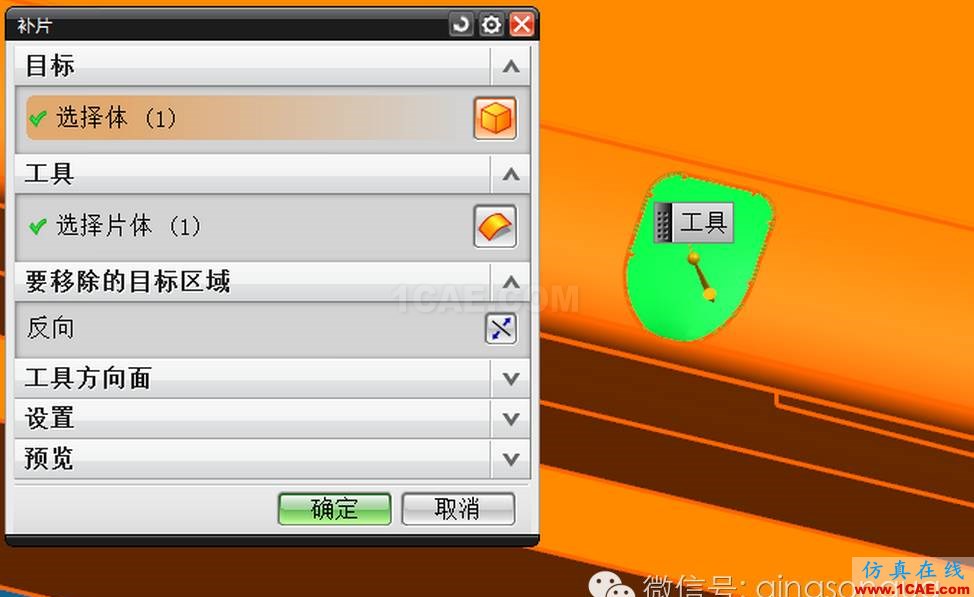
Task: Click the 工具方向面 header text
Action: (88, 378)
